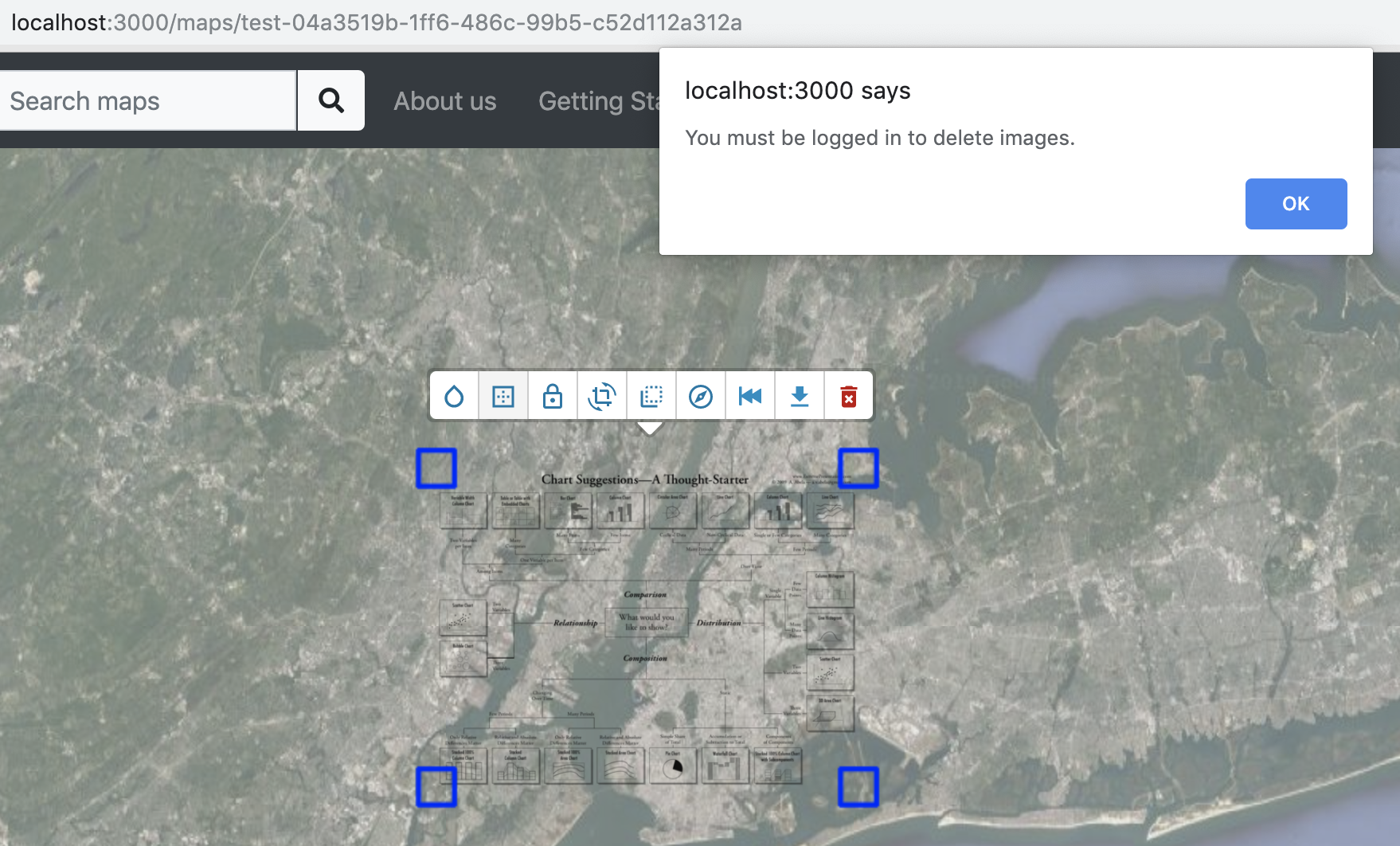Open the mask selection tool
Image resolution: width=1400 pixels, height=846 pixels.
pos(651,395)
